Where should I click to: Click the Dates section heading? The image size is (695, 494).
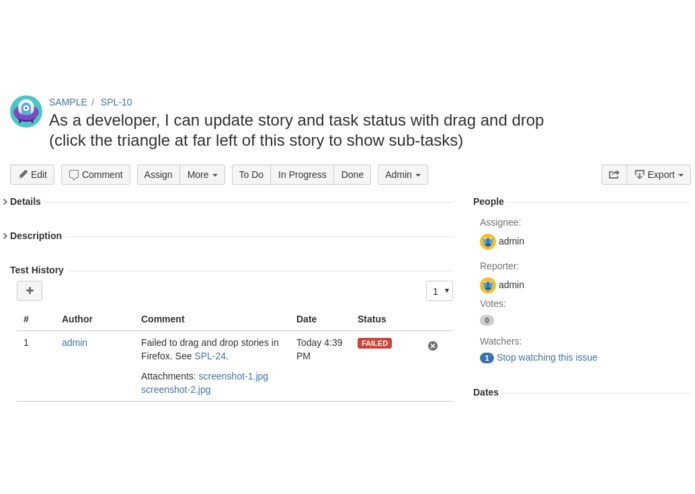click(x=486, y=392)
